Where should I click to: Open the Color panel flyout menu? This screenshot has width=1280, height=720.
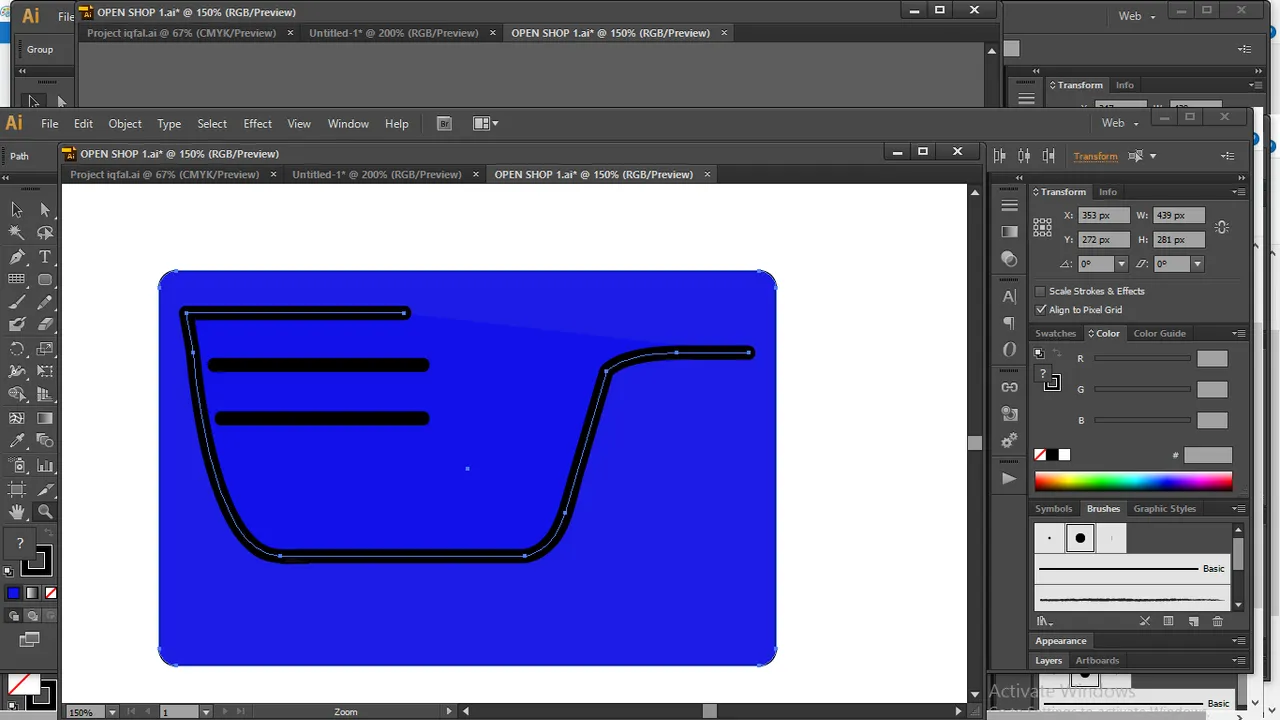(x=1239, y=334)
